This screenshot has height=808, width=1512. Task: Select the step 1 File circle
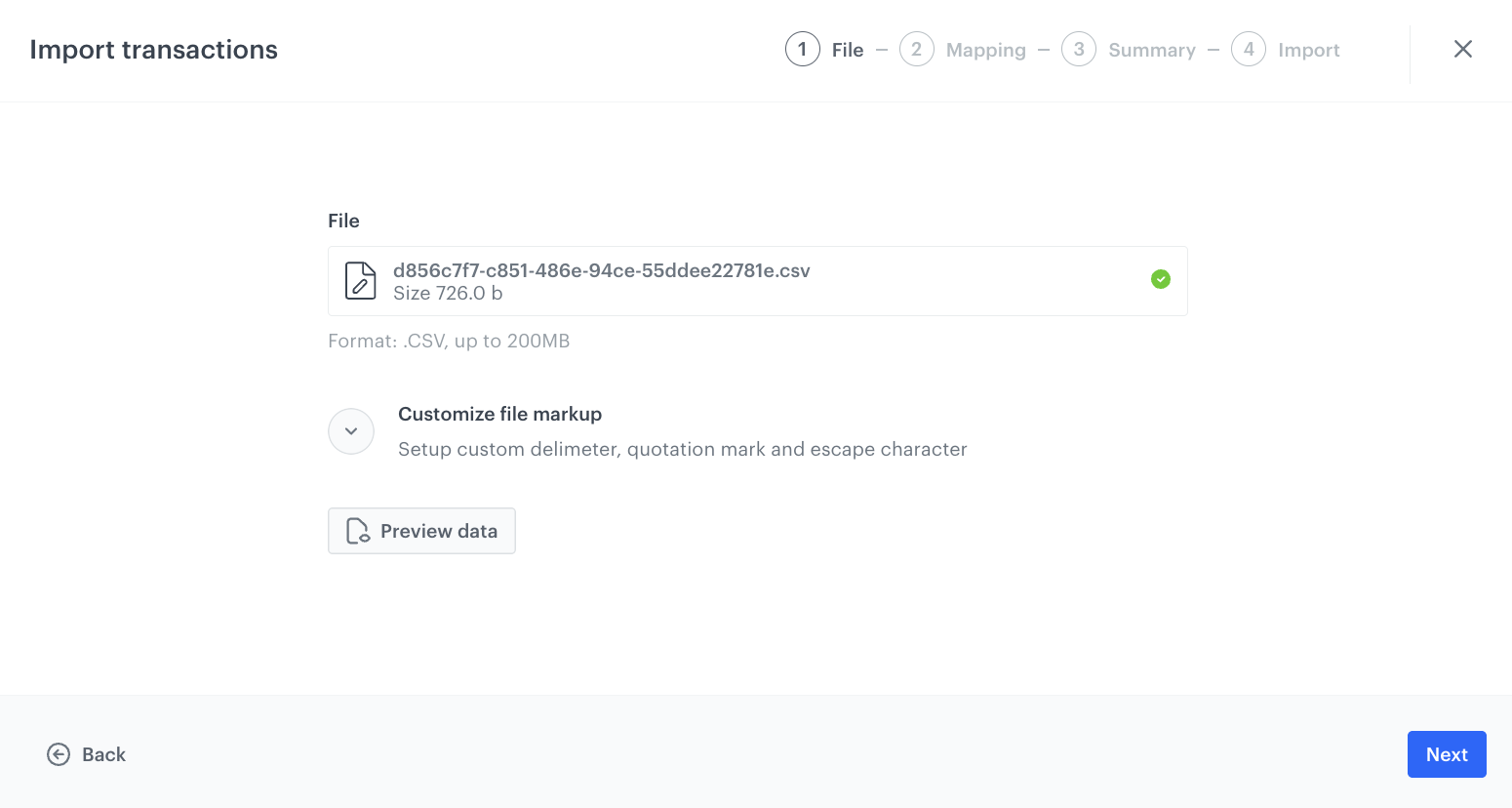[802, 49]
